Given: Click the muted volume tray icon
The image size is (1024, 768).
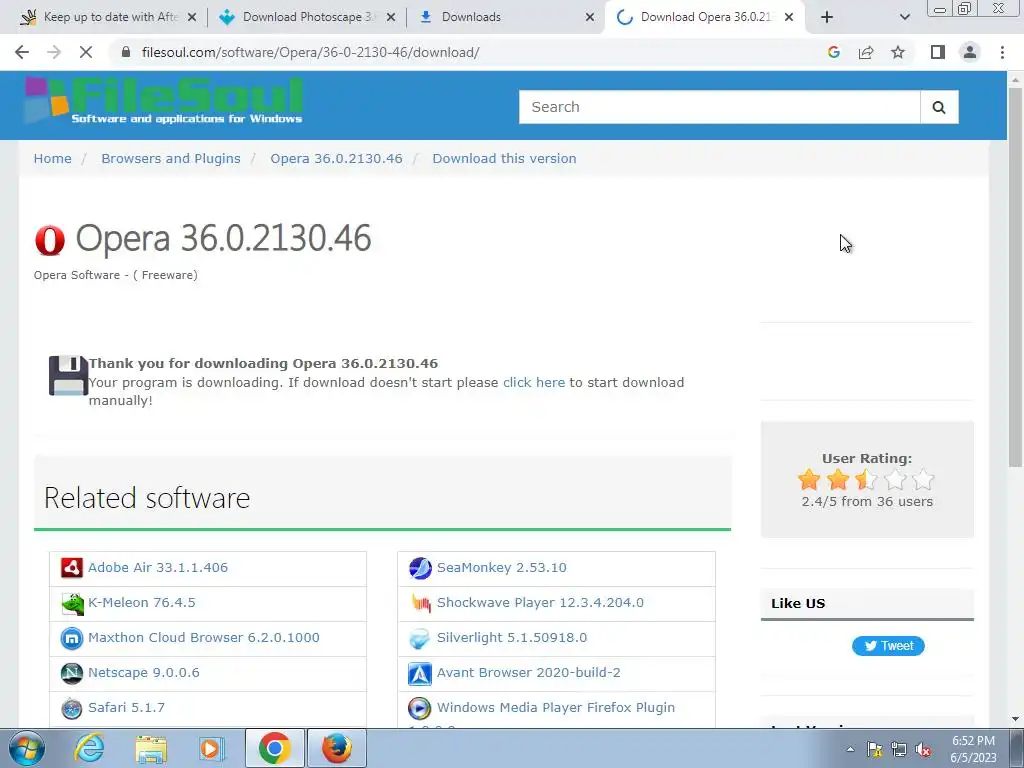Looking at the screenshot, I should (923, 749).
